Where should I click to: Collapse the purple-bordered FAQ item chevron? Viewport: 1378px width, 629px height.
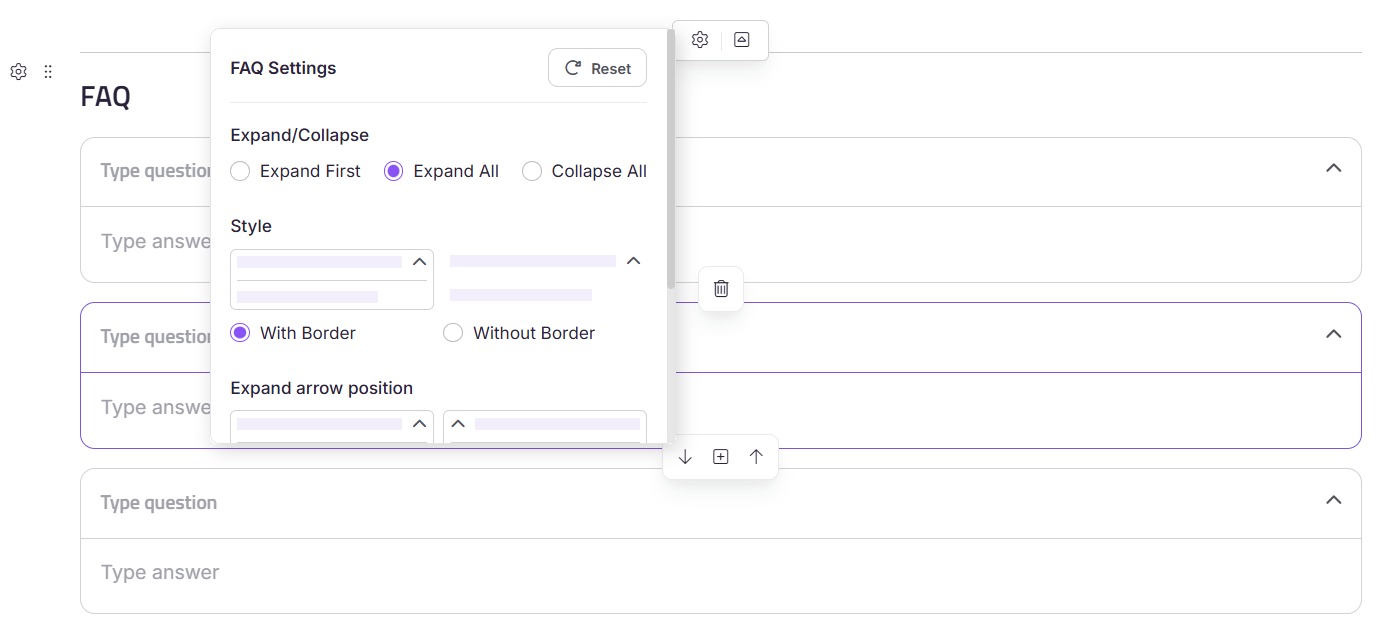pyautogui.click(x=1333, y=334)
